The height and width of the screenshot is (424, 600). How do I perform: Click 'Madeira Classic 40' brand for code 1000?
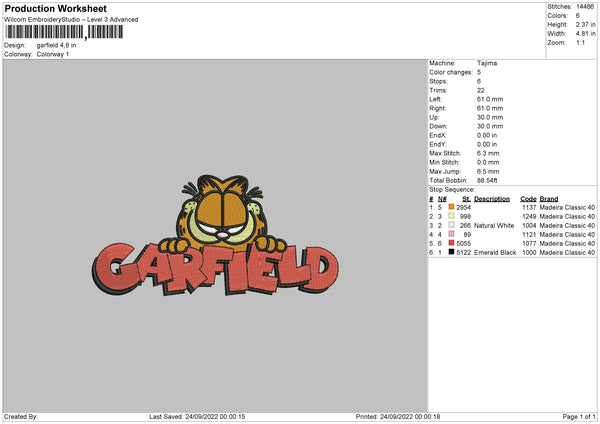point(567,253)
